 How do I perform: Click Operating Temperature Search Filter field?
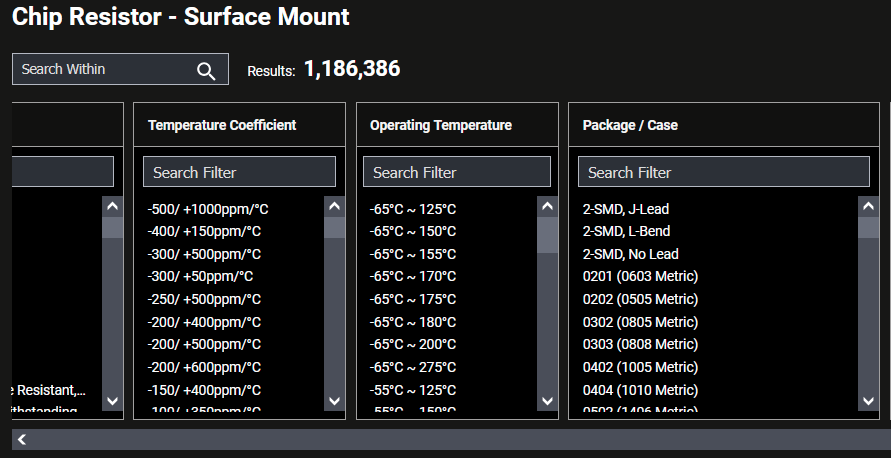click(457, 172)
